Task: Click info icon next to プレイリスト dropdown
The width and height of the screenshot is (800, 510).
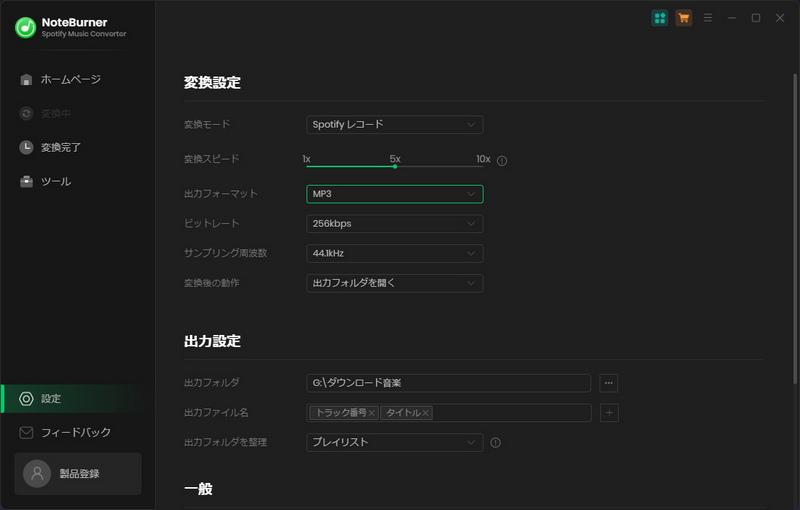Action: coord(495,442)
